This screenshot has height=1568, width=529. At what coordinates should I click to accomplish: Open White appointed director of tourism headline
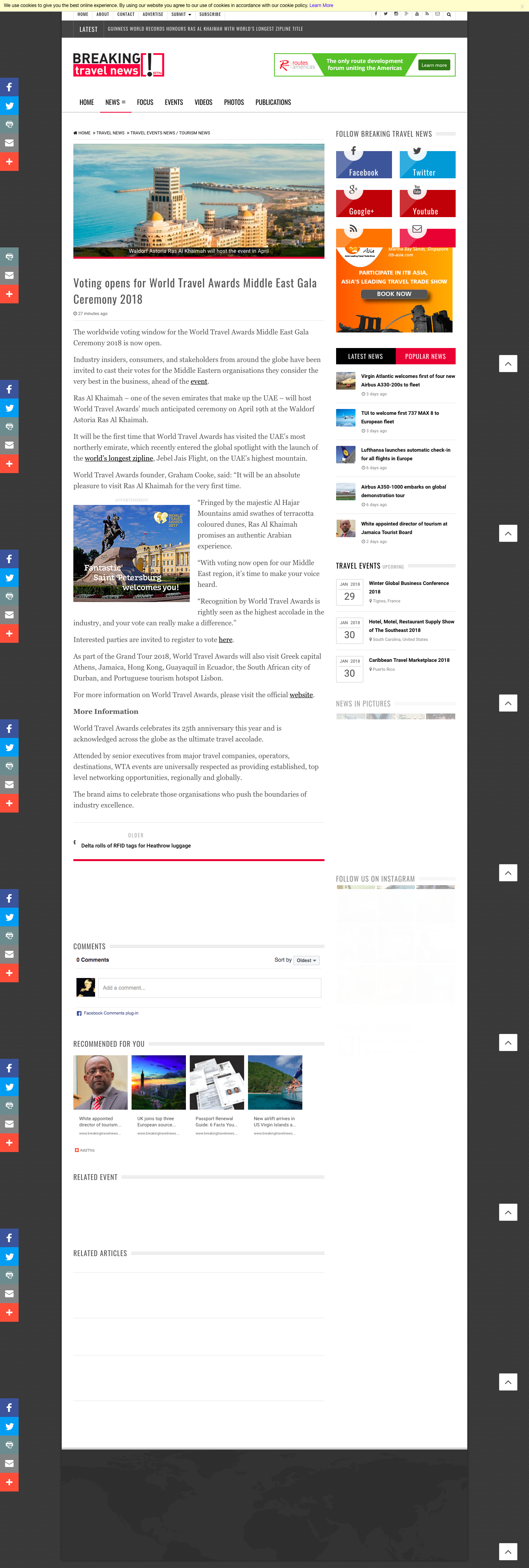point(404,528)
